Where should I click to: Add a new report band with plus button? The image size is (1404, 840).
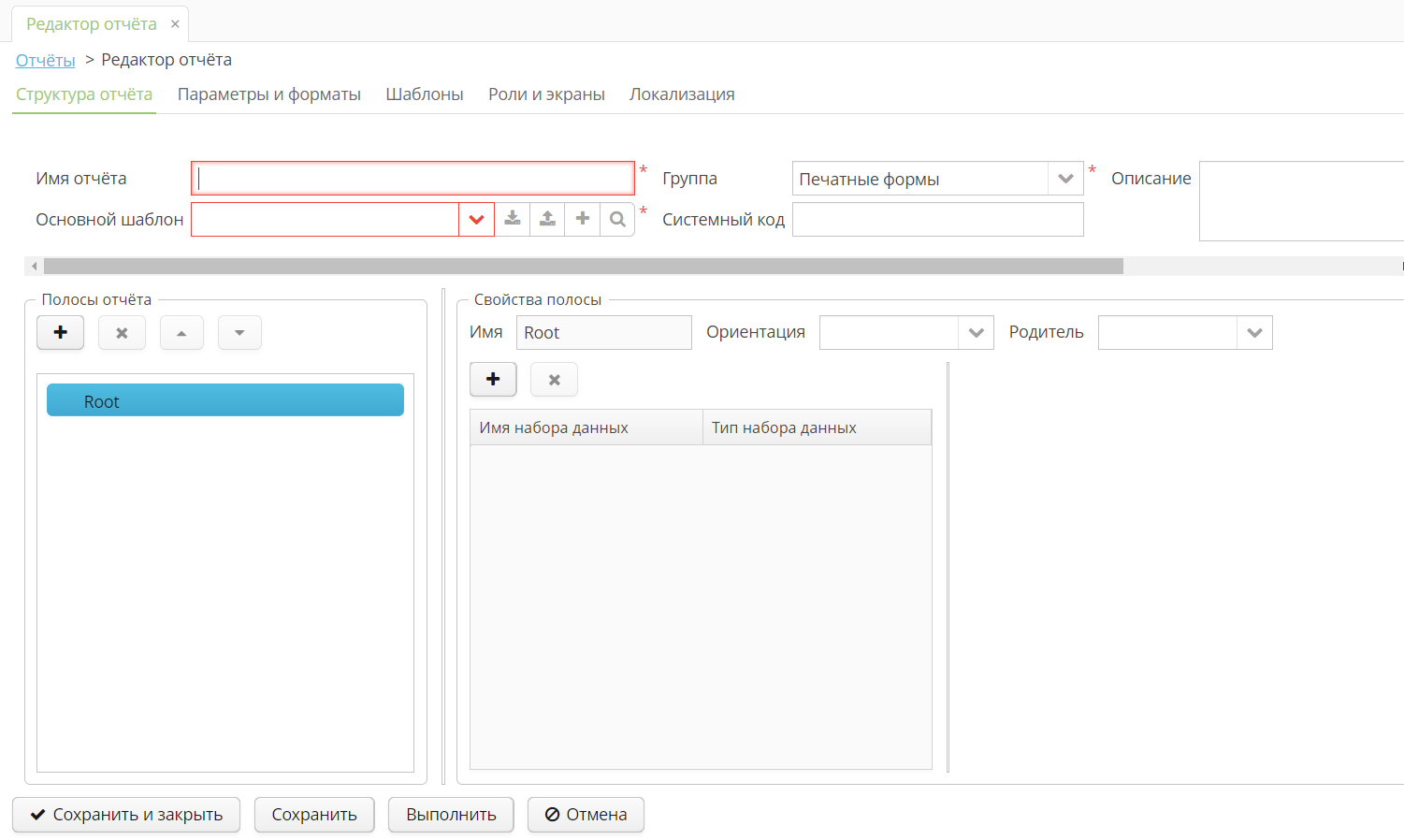click(x=61, y=333)
